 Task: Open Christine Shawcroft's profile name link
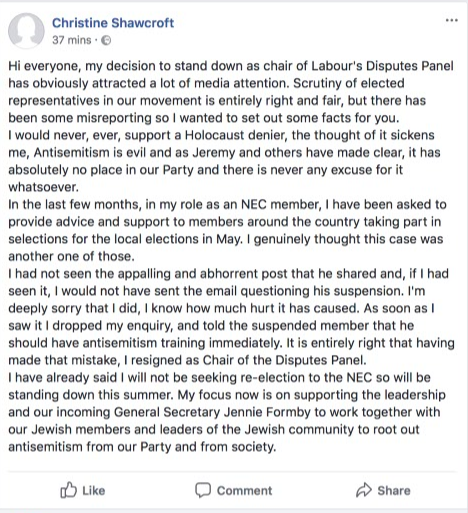[113, 23]
